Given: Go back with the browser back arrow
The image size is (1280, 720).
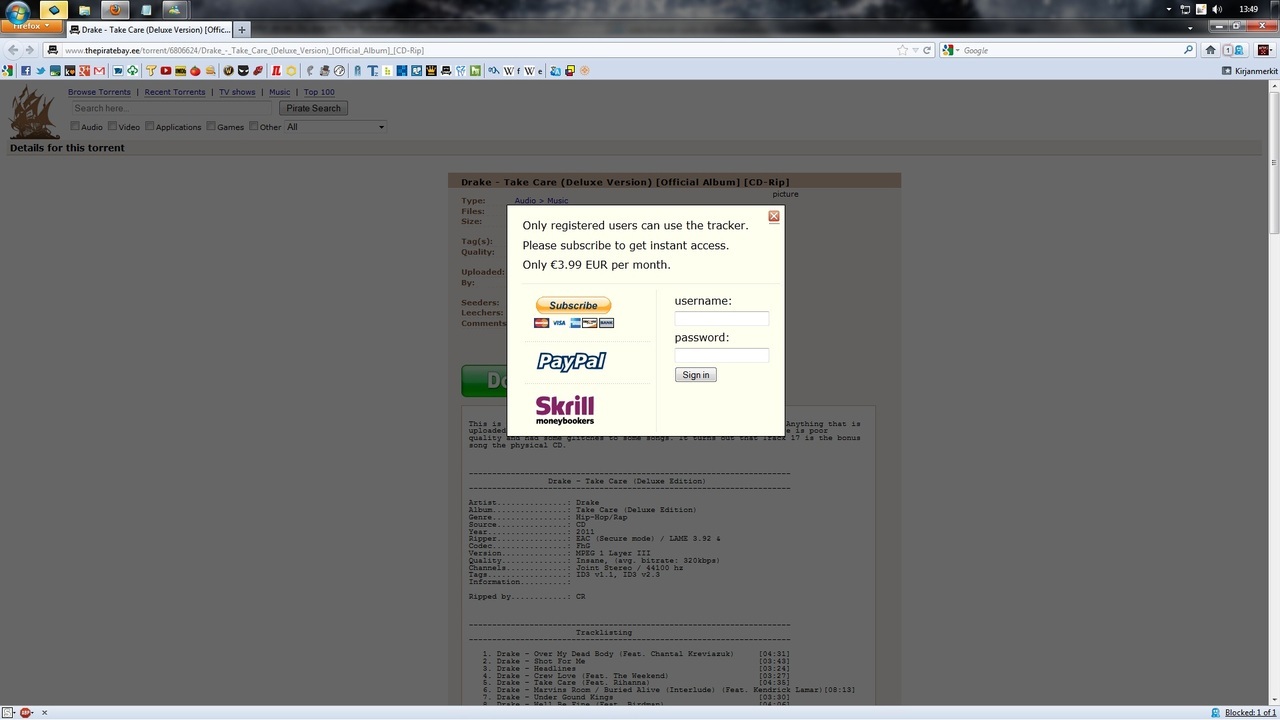Looking at the screenshot, I should 13,50.
